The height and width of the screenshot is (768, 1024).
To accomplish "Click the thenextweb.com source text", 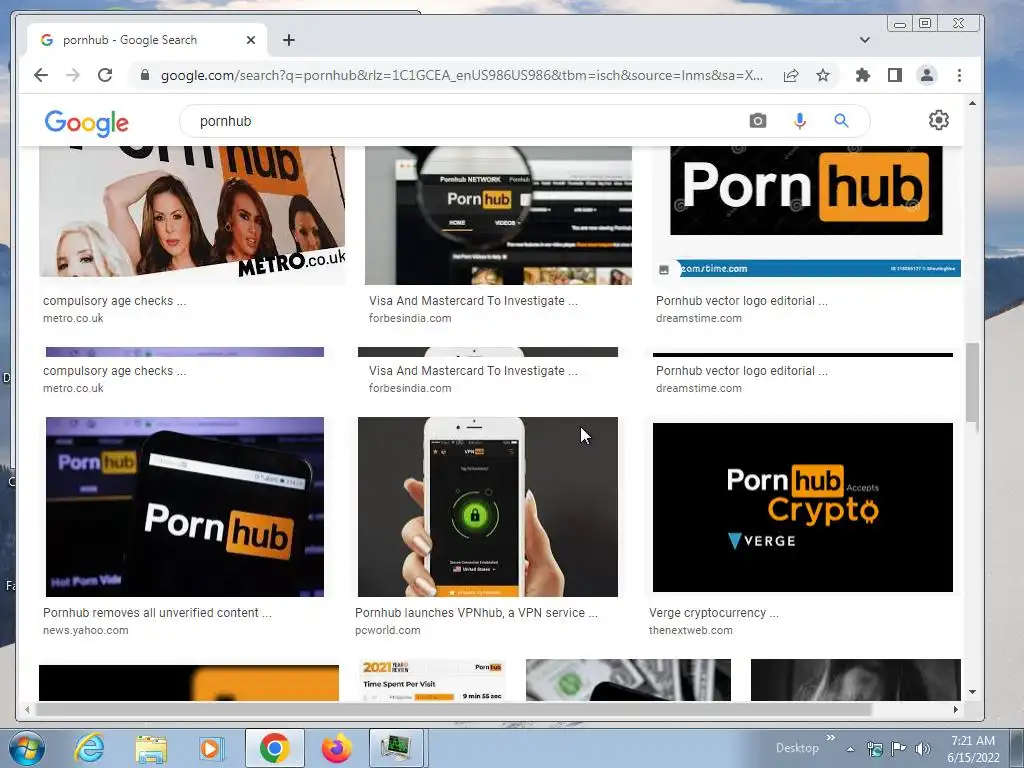I will point(691,630).
